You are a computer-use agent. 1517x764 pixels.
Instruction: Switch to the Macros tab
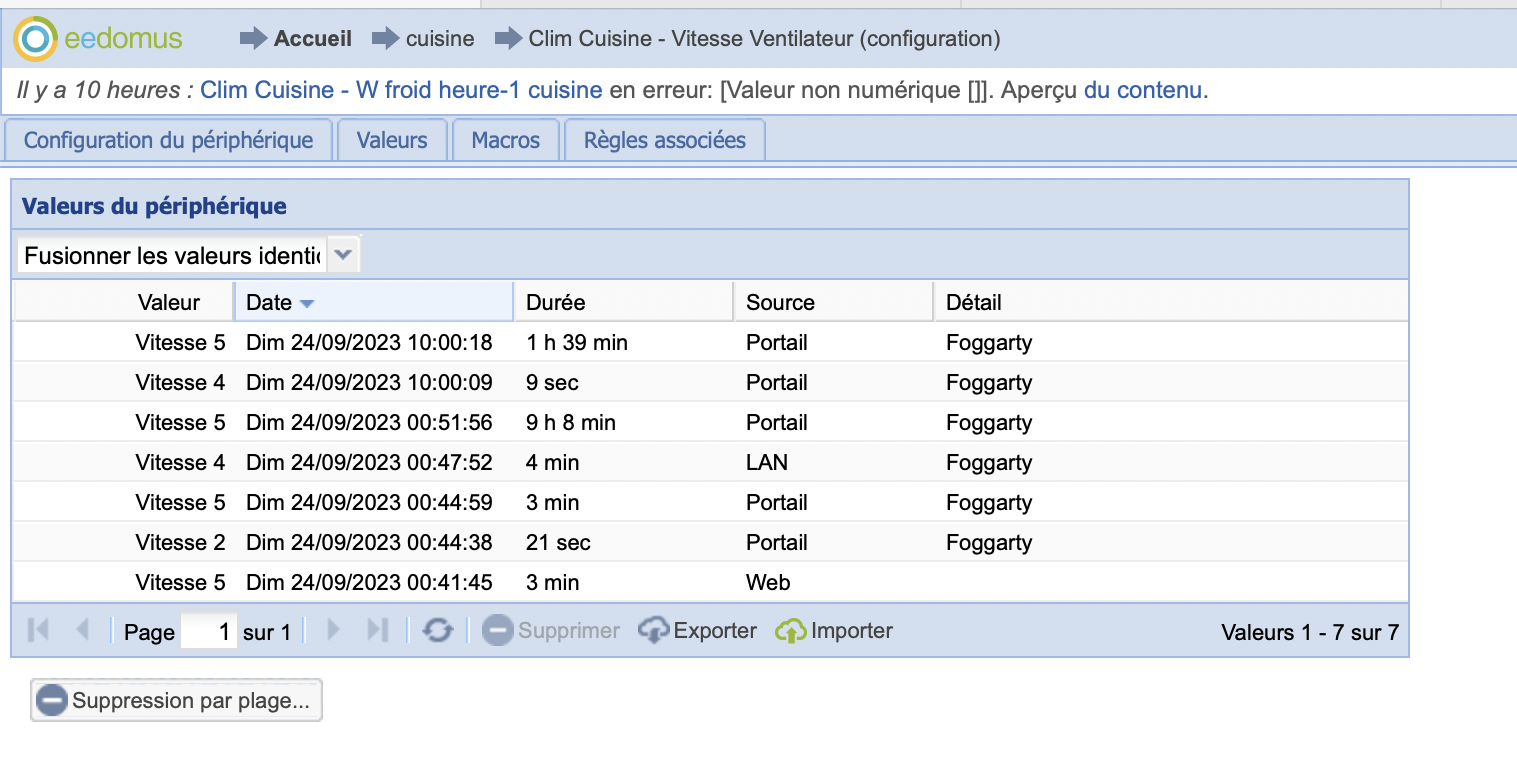coord(505,140)
